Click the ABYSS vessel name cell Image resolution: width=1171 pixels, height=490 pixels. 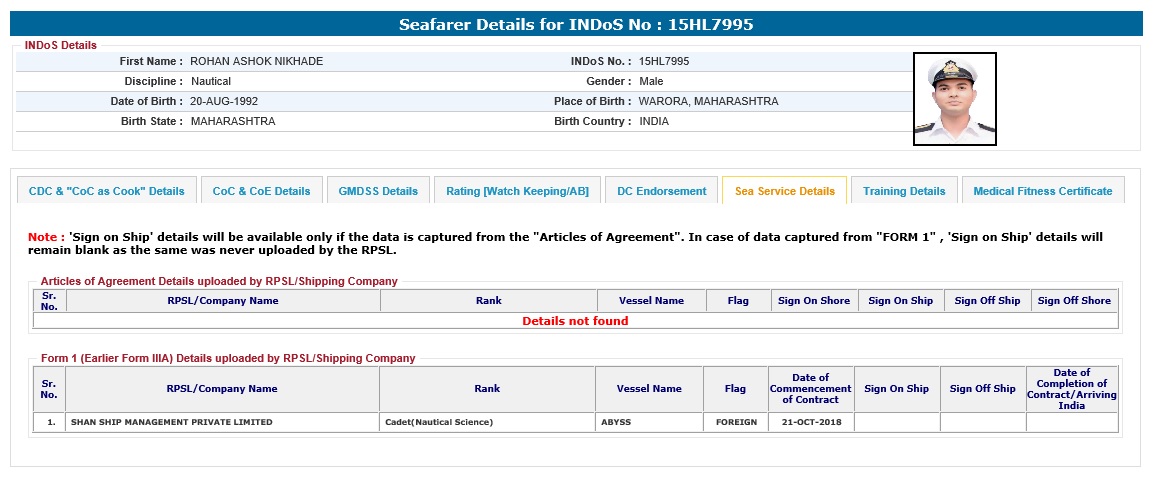pos(616,422)
